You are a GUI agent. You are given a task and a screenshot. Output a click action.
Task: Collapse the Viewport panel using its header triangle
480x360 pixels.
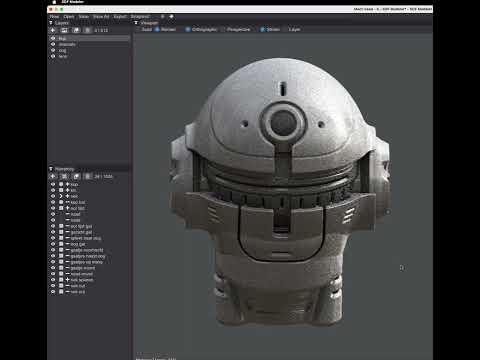click(136, 23)
